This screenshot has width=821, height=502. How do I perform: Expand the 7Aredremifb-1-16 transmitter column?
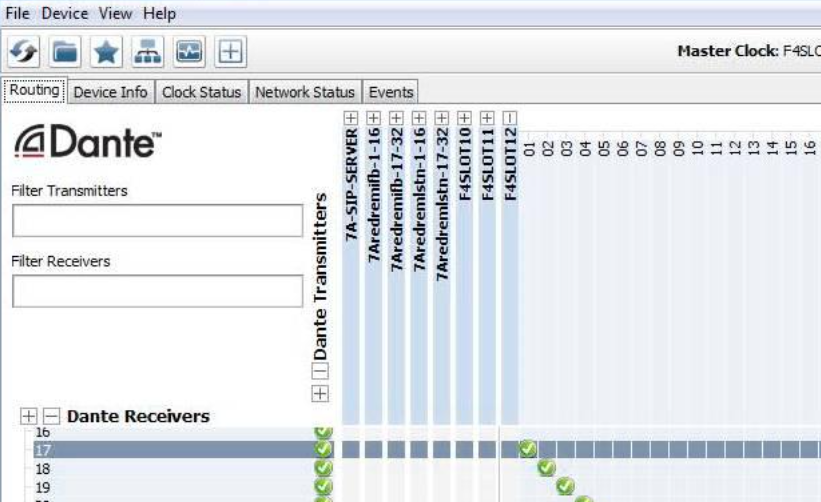point(373,118)
